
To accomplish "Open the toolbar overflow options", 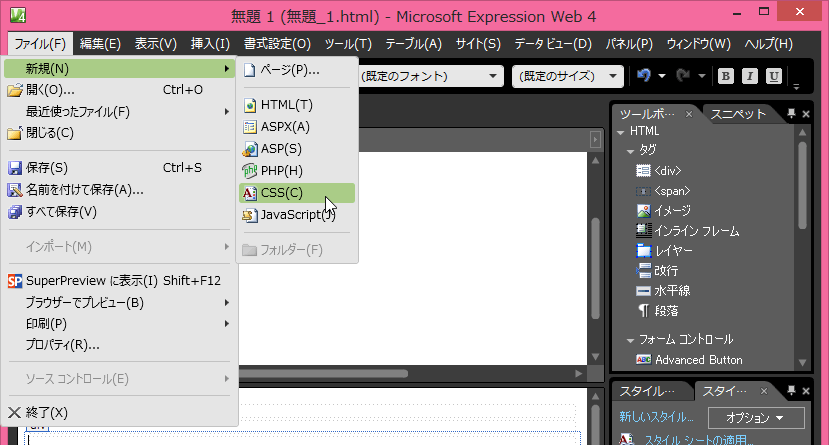I will 796,86.
